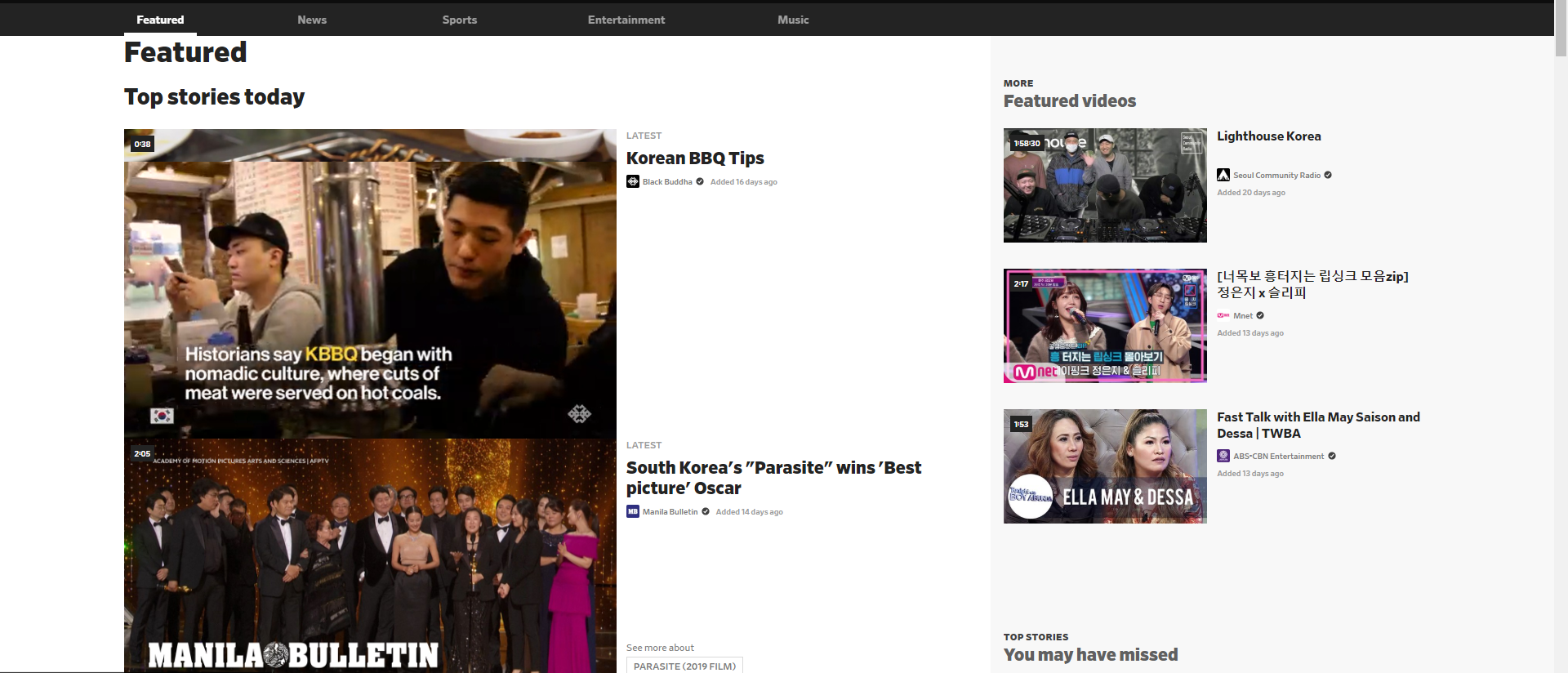This screenshot has height=673, width=1568.
Task: Click verified badge next to Black Buddha
Action: pyautogui.click(x=700, y=181)
